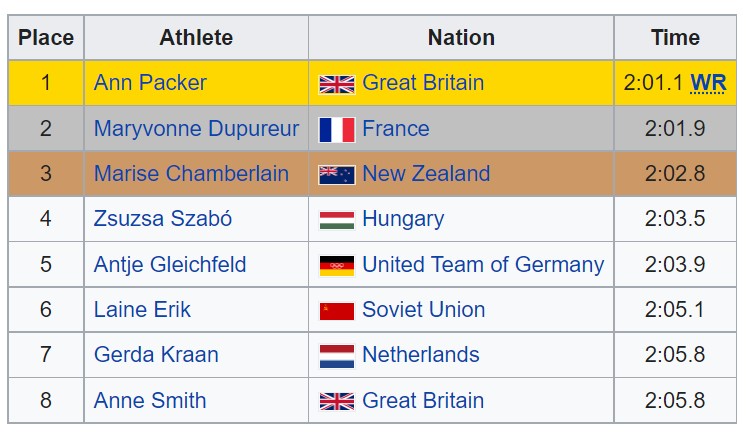Click the Great Britain flag beside Anne Smith
The width and height of the screenshot is (750, 436).
click(337, 402)
